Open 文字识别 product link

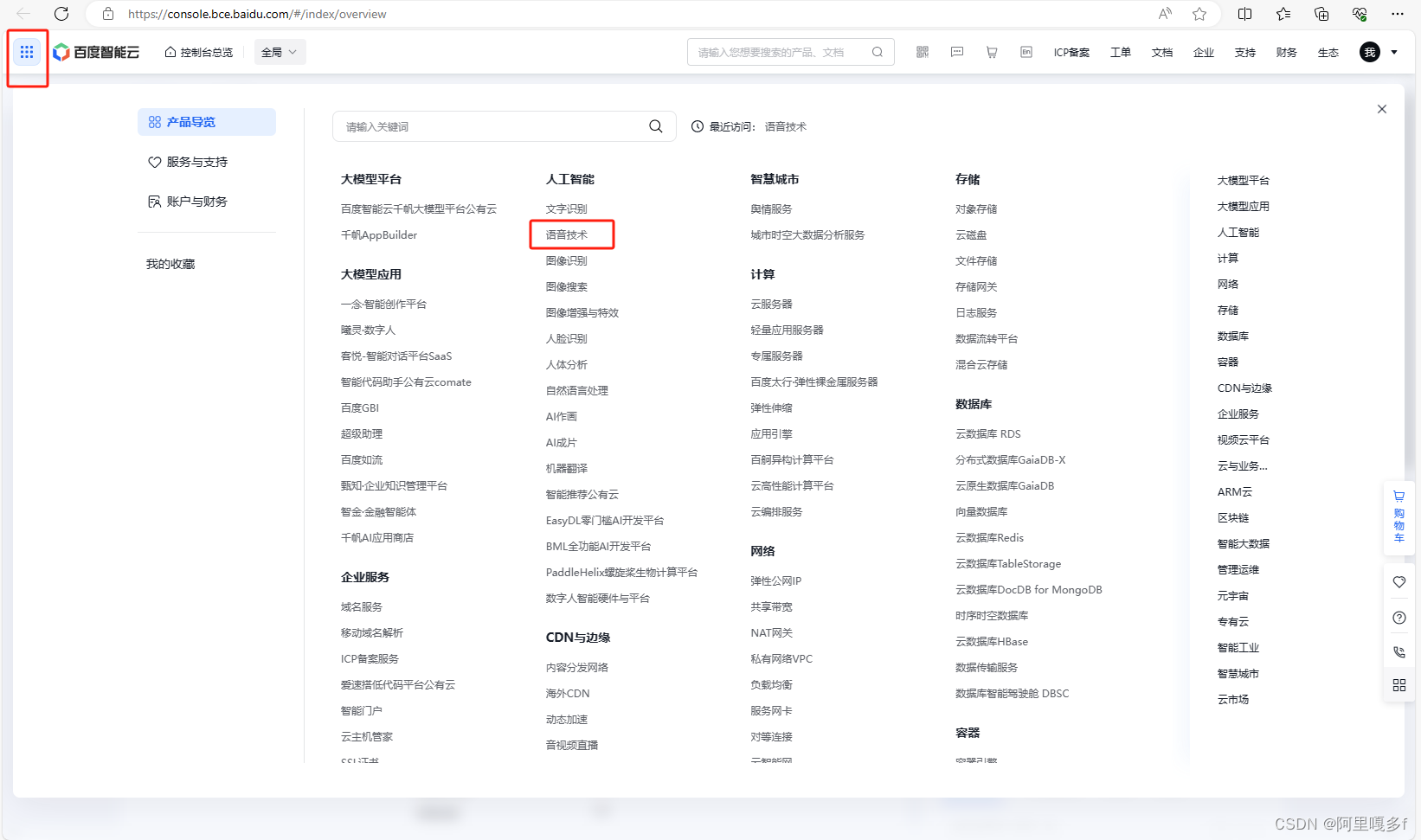567,208
